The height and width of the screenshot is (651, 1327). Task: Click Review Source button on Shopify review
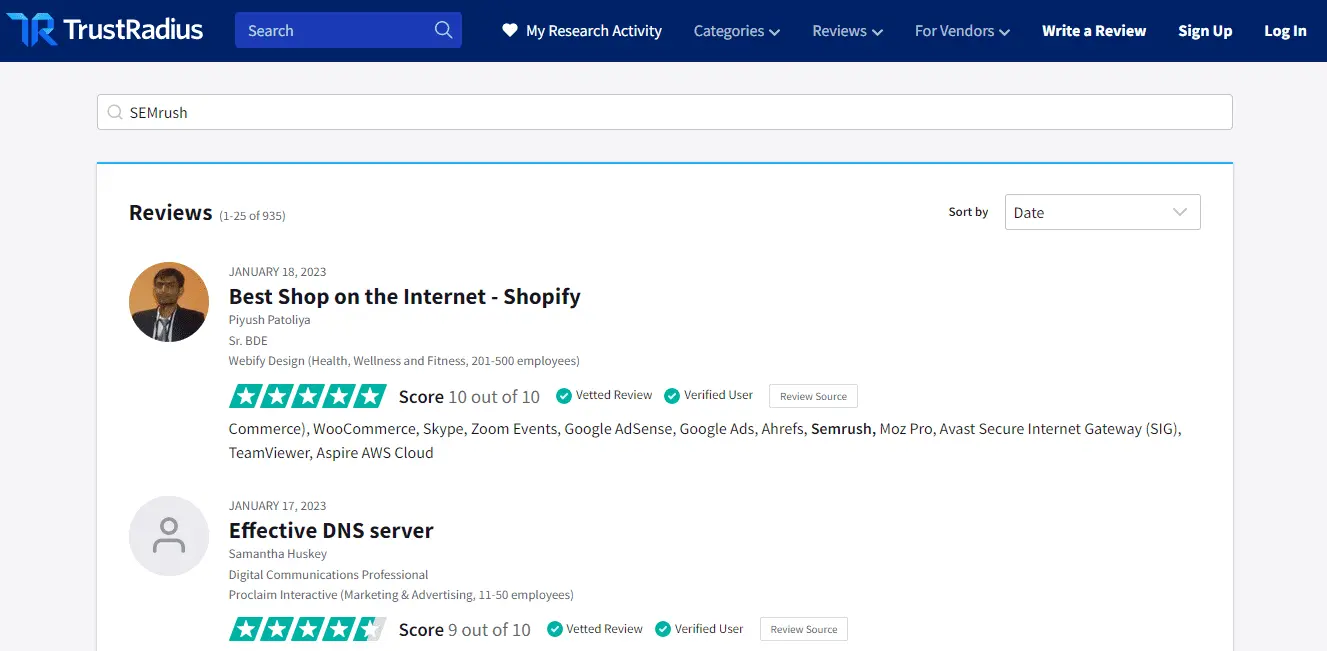coord(813,396)
